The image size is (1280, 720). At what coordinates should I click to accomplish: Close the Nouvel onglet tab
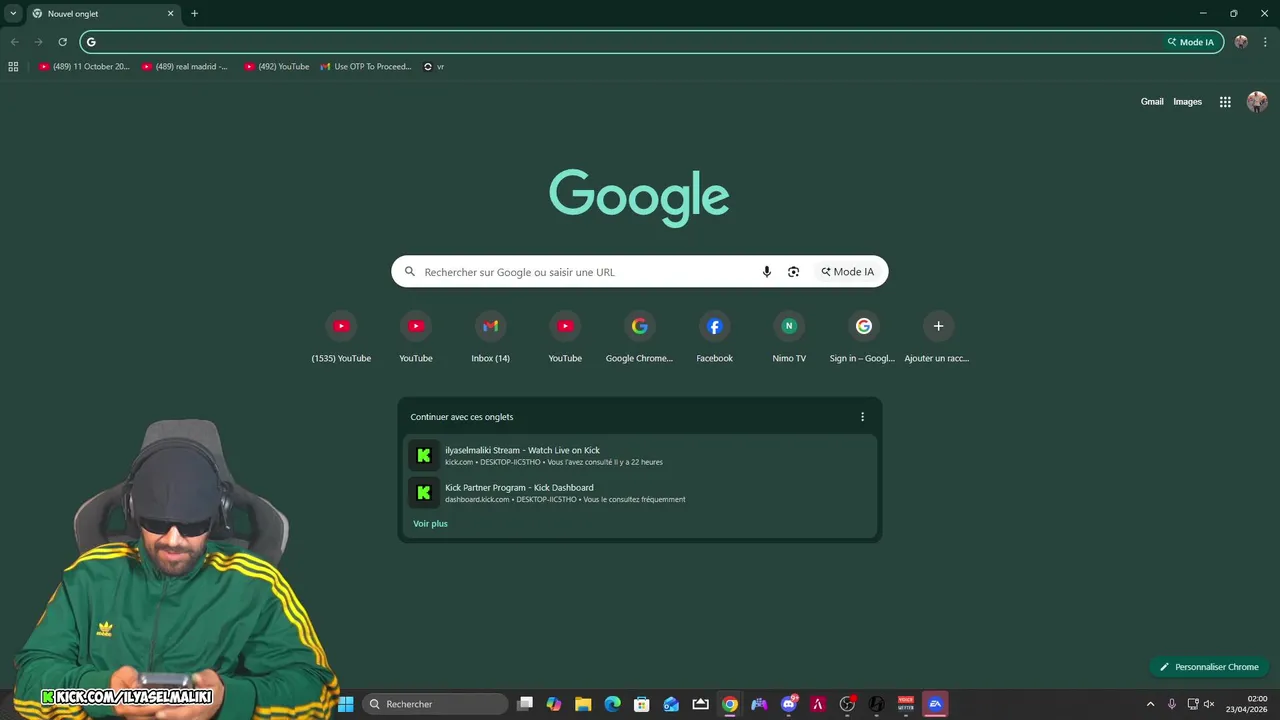[170, 14]
